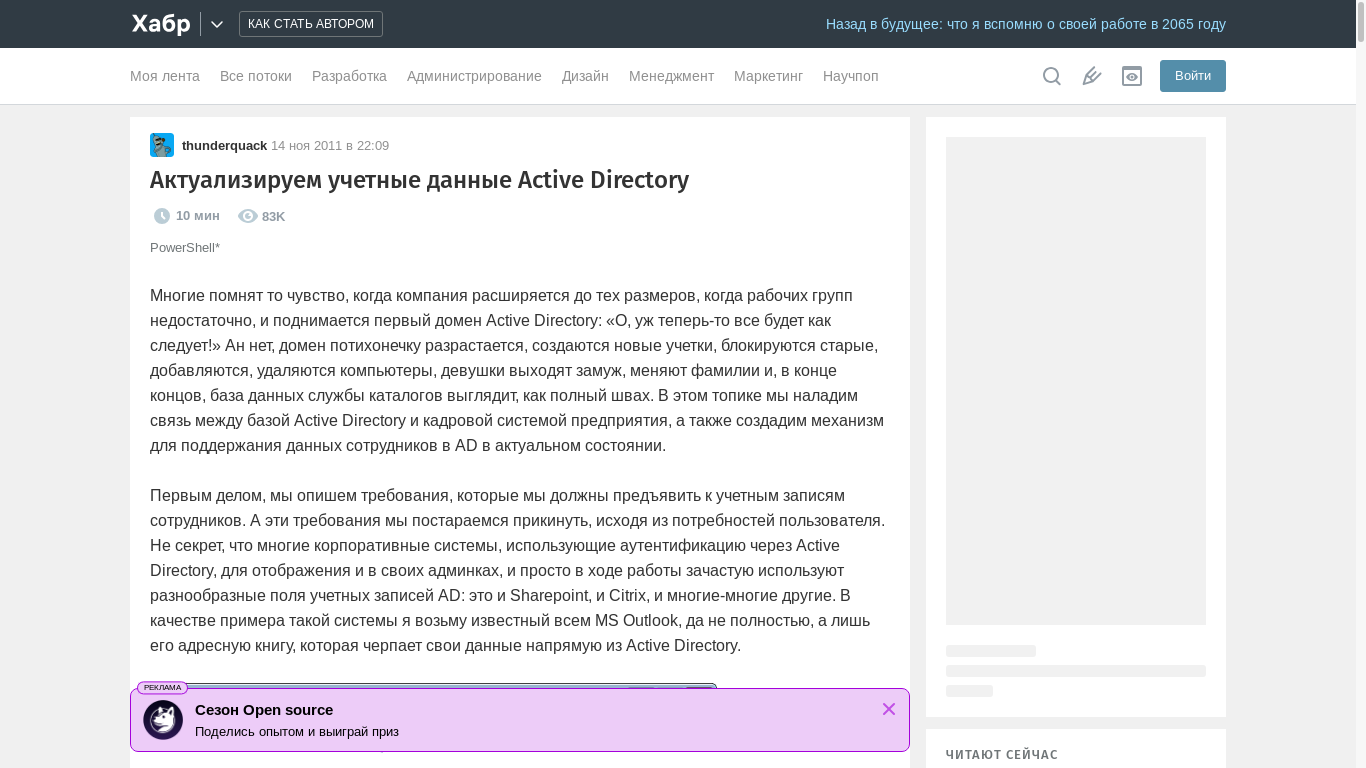Switch to the Научпоп section
This screenshot has height=768, width=1366.
tap(851, 76)
